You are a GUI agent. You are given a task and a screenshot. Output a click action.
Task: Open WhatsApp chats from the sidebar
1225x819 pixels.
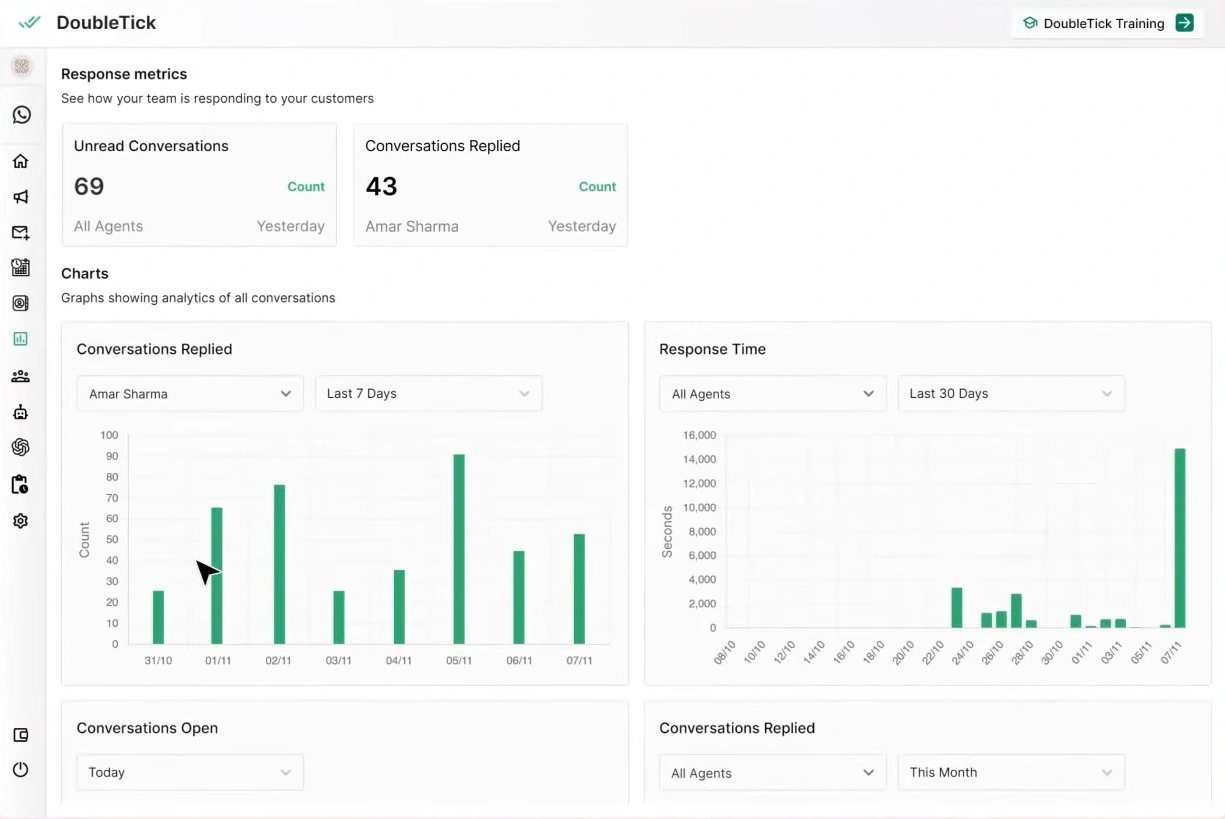pos(21,115)
